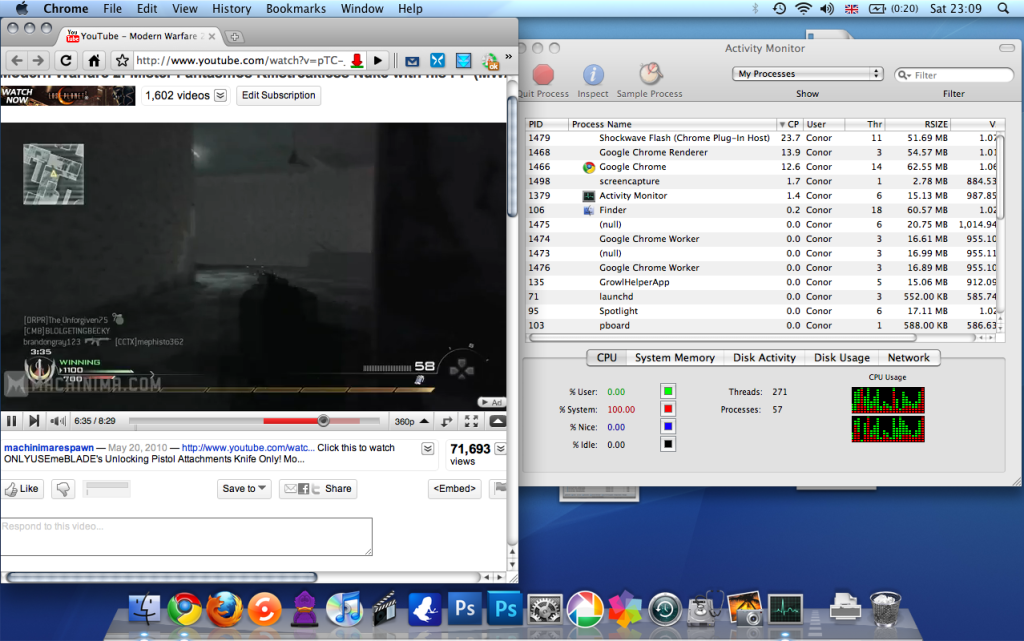Click the Wi-Fi menu bar icon
Viewport: 1024px width, 641px height.
point(803,8)
